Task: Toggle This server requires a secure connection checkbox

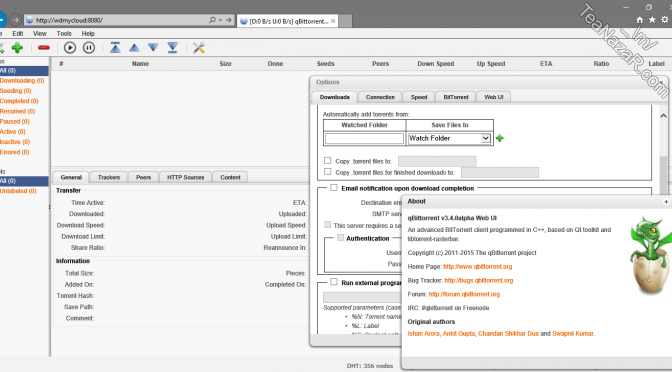Action: tap(328, 225)
